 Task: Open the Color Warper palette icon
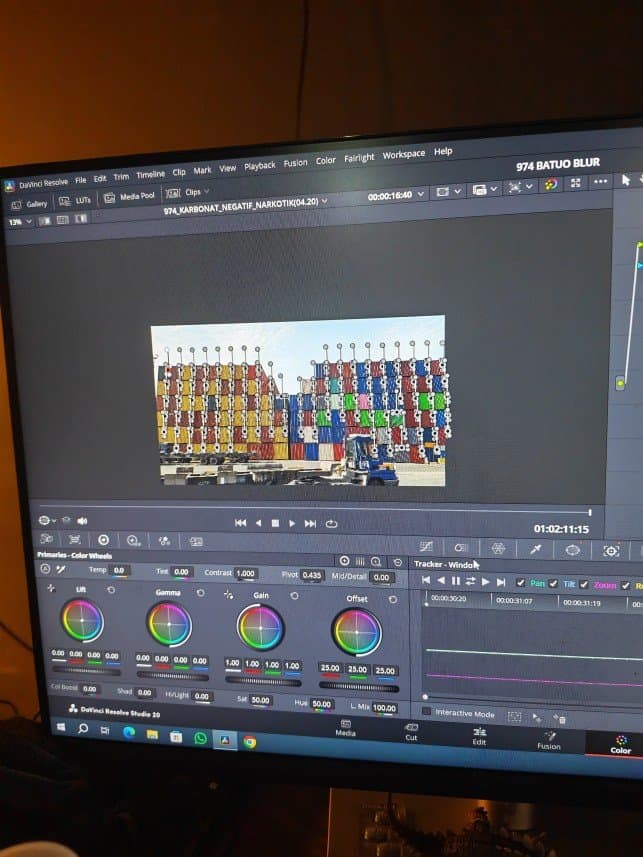tap(498, 548)
